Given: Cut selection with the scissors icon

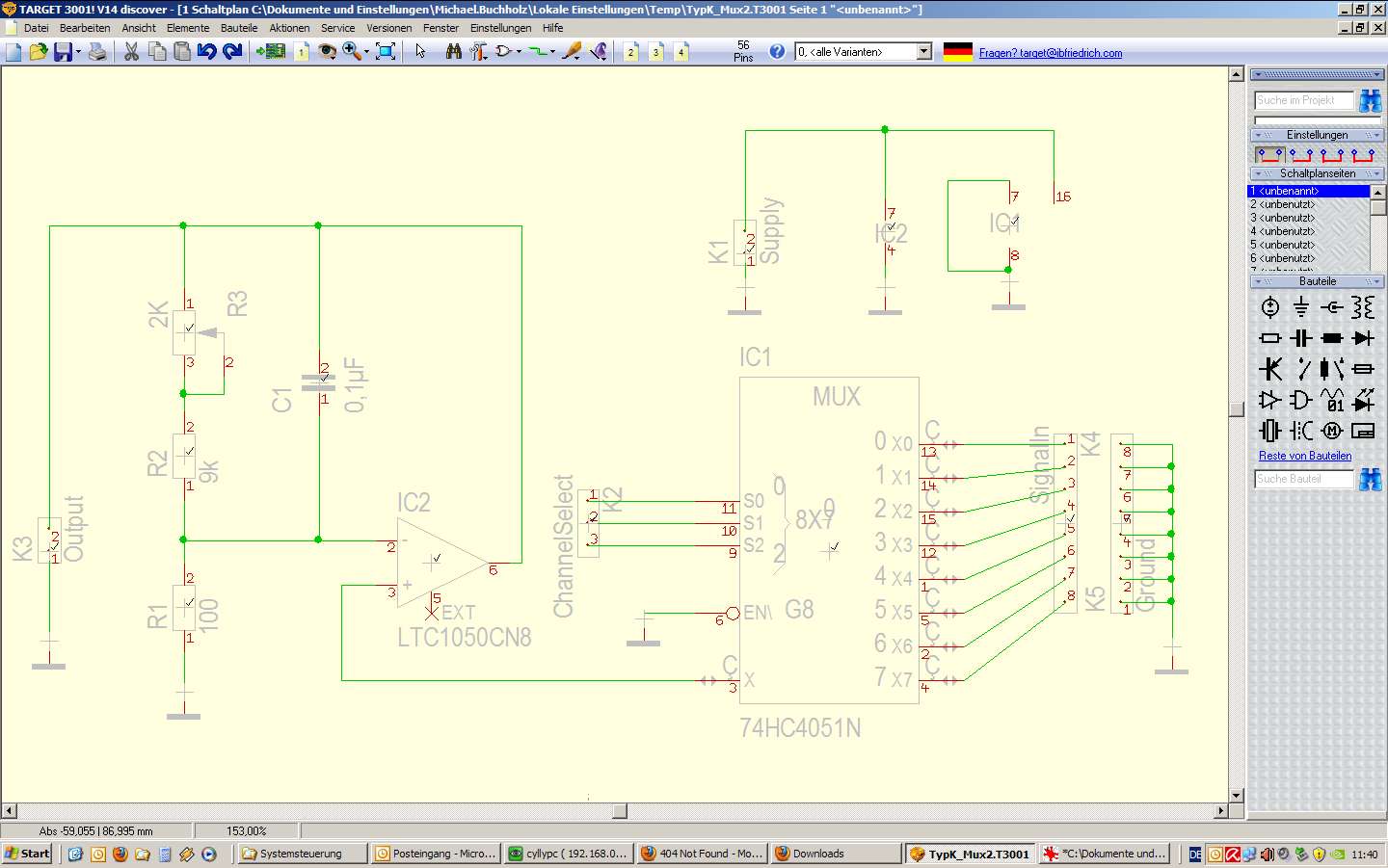Looking at the screenshot, I should [131, 52].
